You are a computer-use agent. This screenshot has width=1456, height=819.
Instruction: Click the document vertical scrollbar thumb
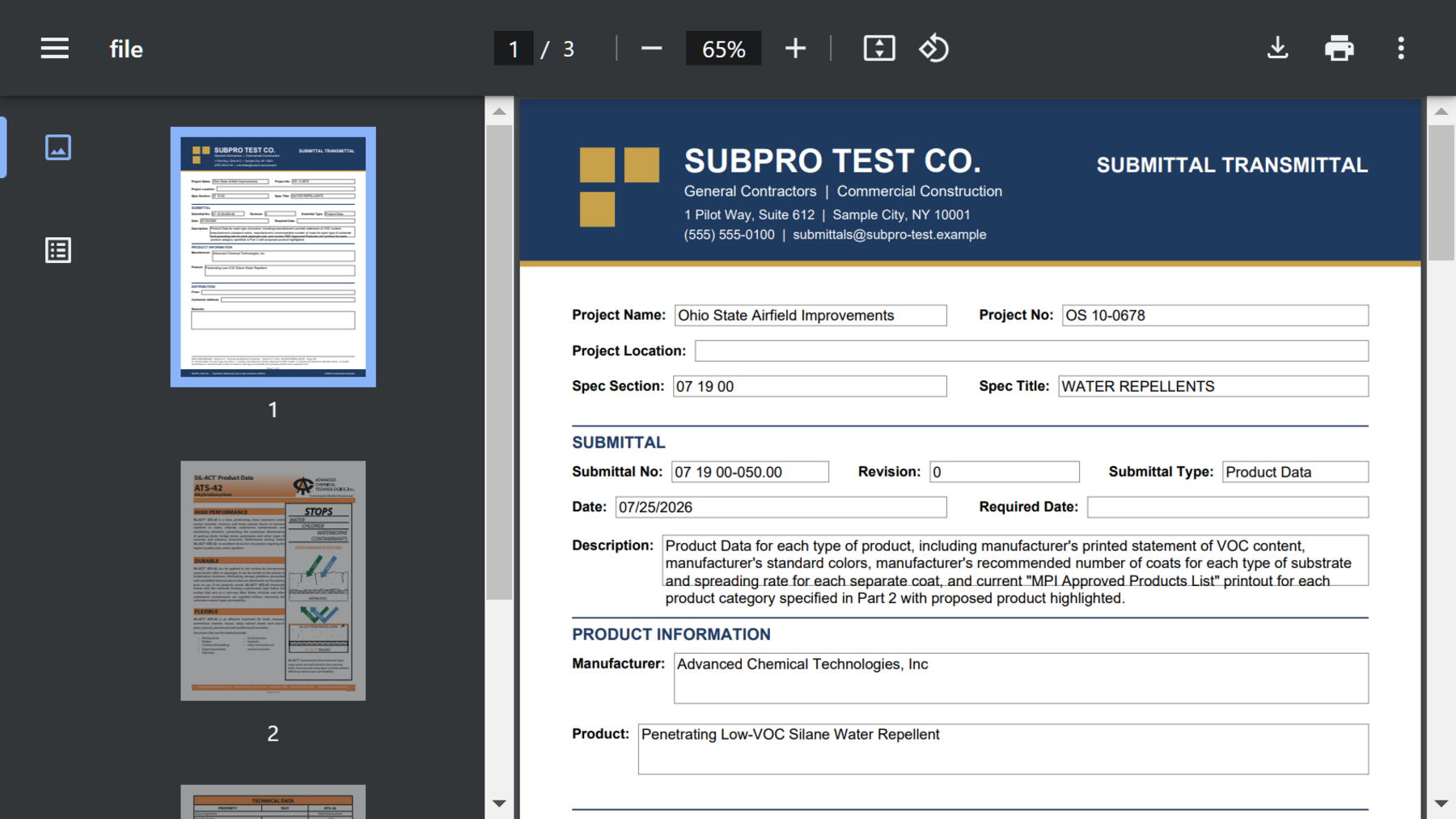click(x=1441, y=193)
